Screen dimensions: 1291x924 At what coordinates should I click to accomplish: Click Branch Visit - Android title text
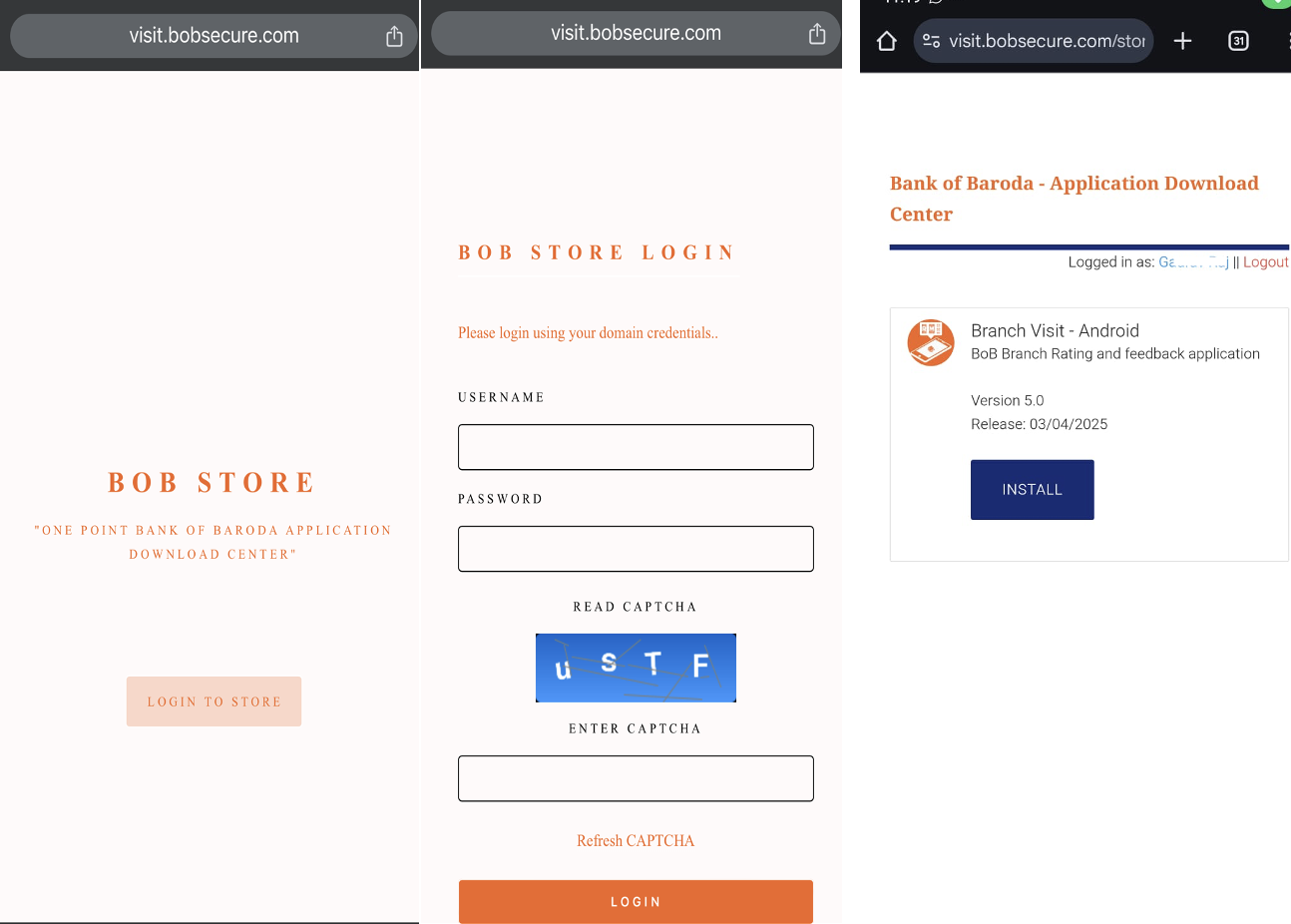(1055, 330)
